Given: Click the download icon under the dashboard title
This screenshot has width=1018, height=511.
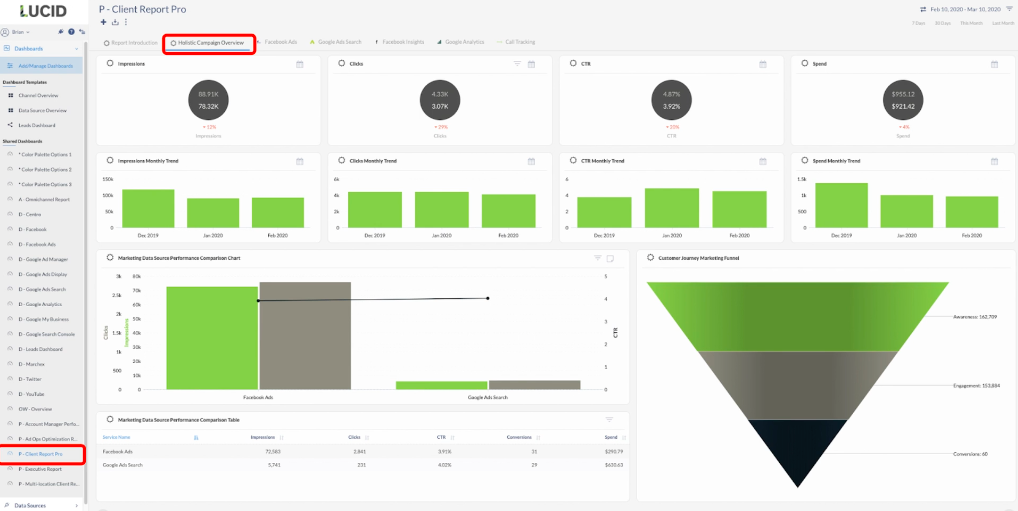Looking at the screenshot, I should point(115,22).
